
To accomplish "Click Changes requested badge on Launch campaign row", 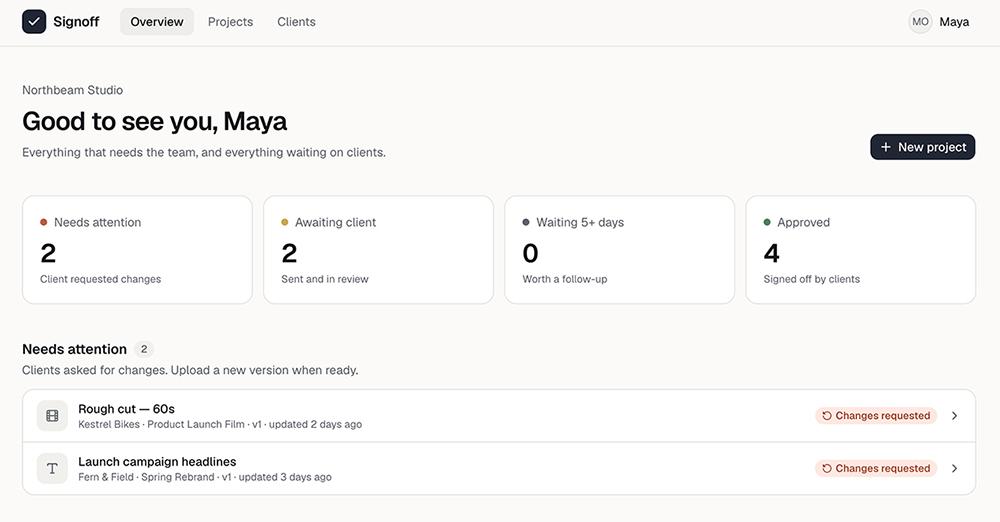I will [876, 468].
